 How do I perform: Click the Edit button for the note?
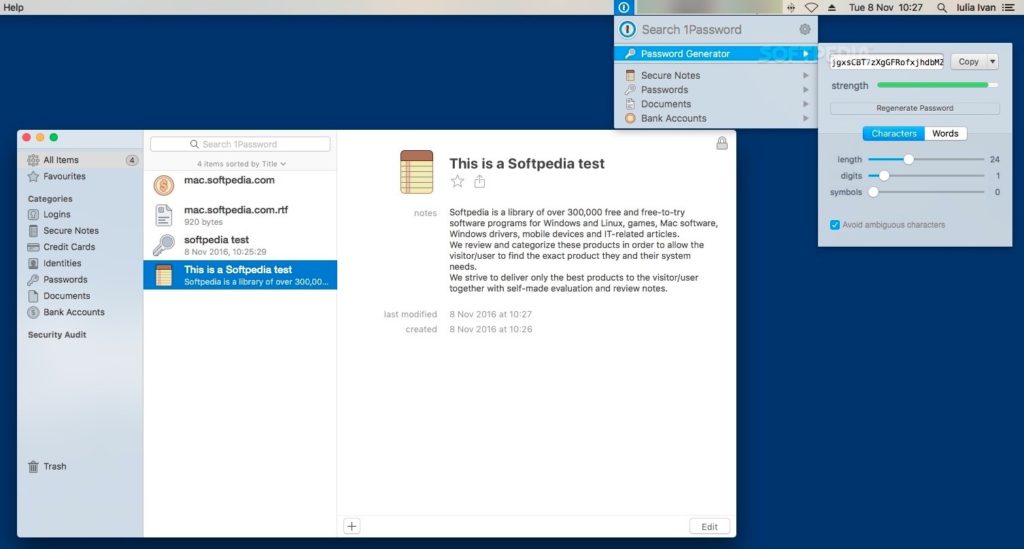(x=709, y=526)
